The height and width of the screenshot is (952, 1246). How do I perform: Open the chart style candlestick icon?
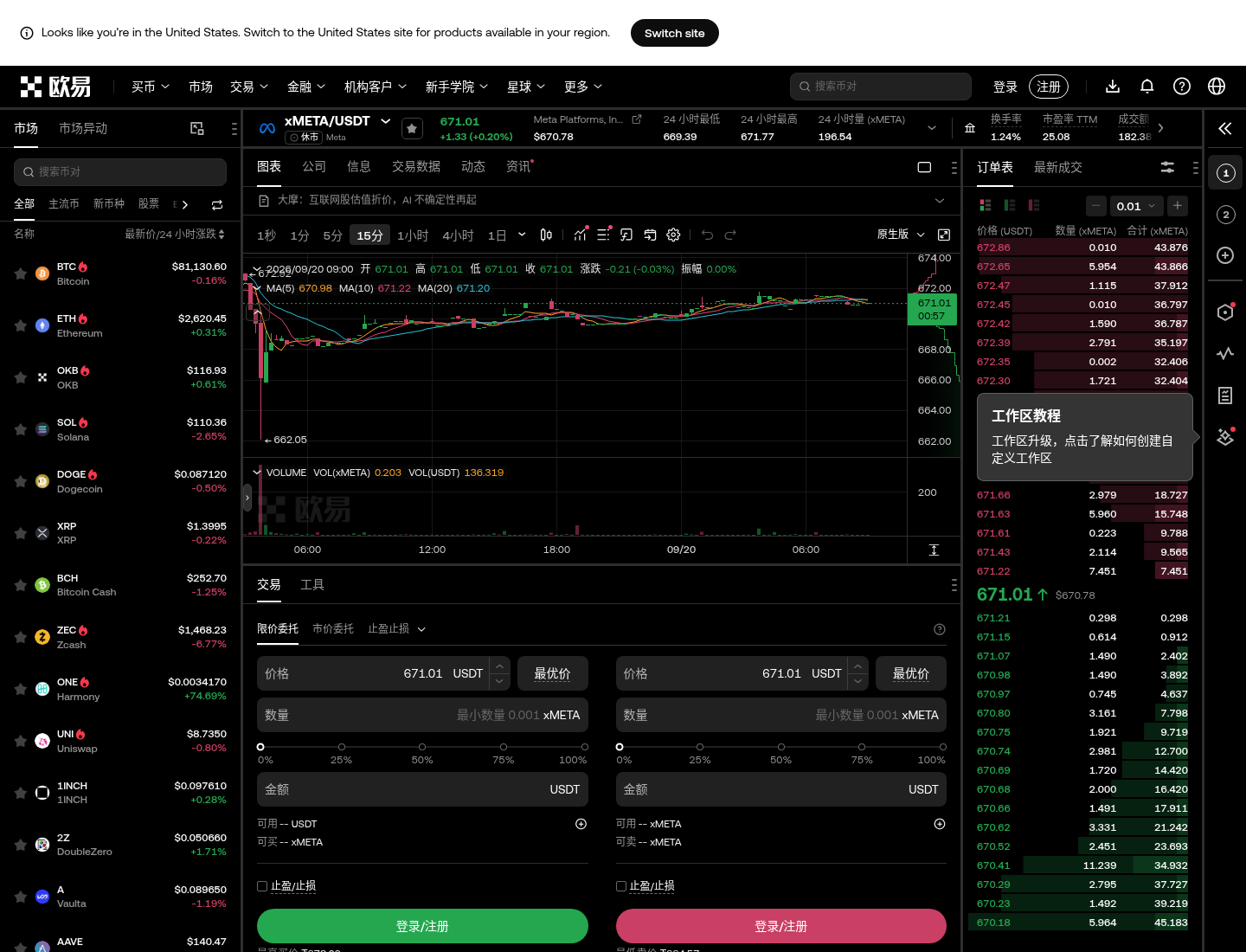pyautogui.click(x=546, y=235)
